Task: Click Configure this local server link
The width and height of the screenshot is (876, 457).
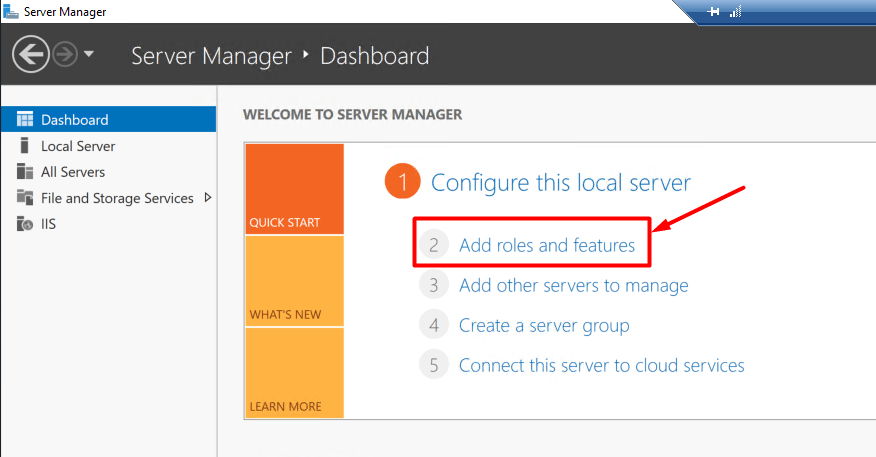Action: 560,183
